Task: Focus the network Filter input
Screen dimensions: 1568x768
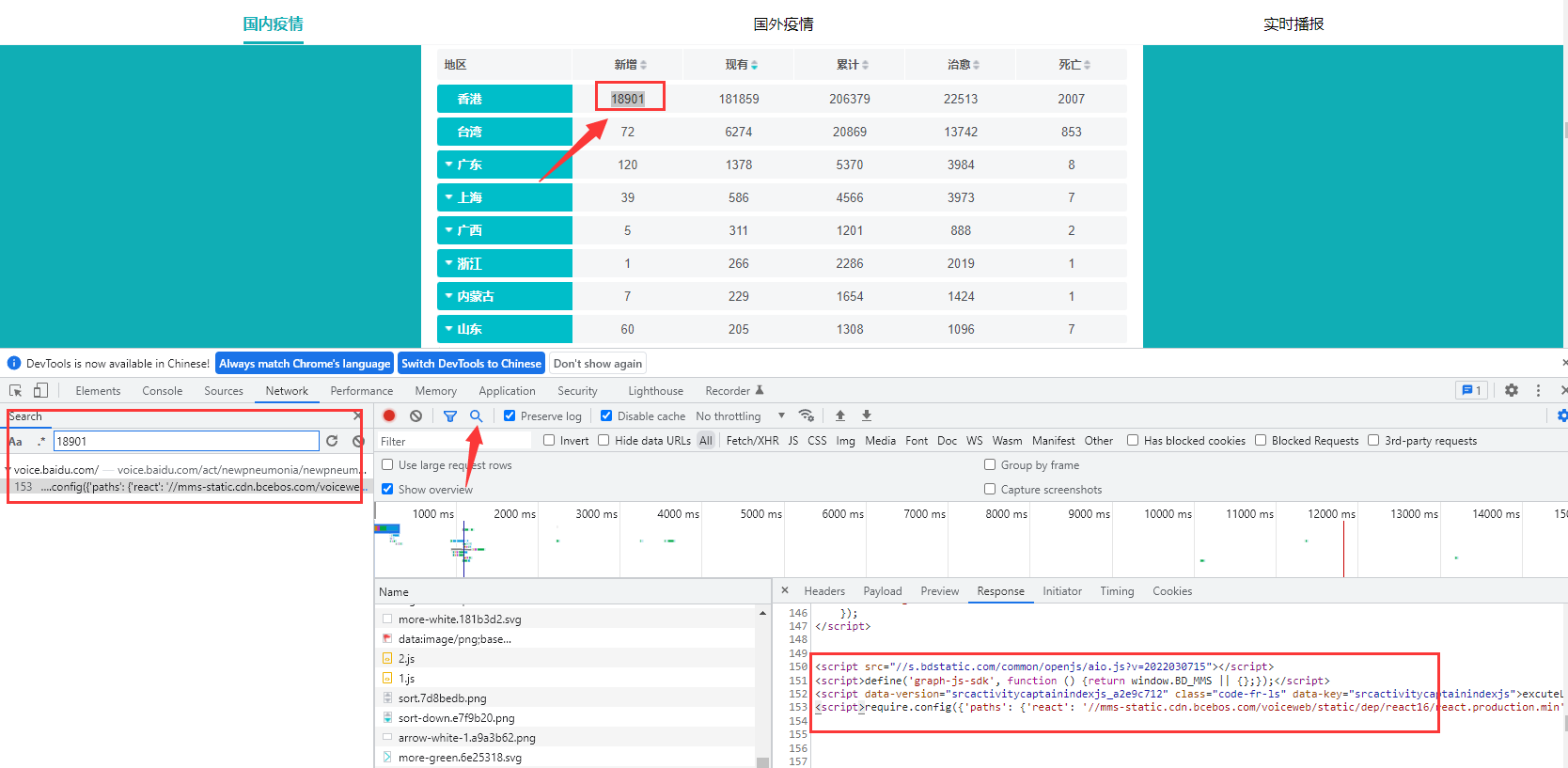Action: (454, 441)
